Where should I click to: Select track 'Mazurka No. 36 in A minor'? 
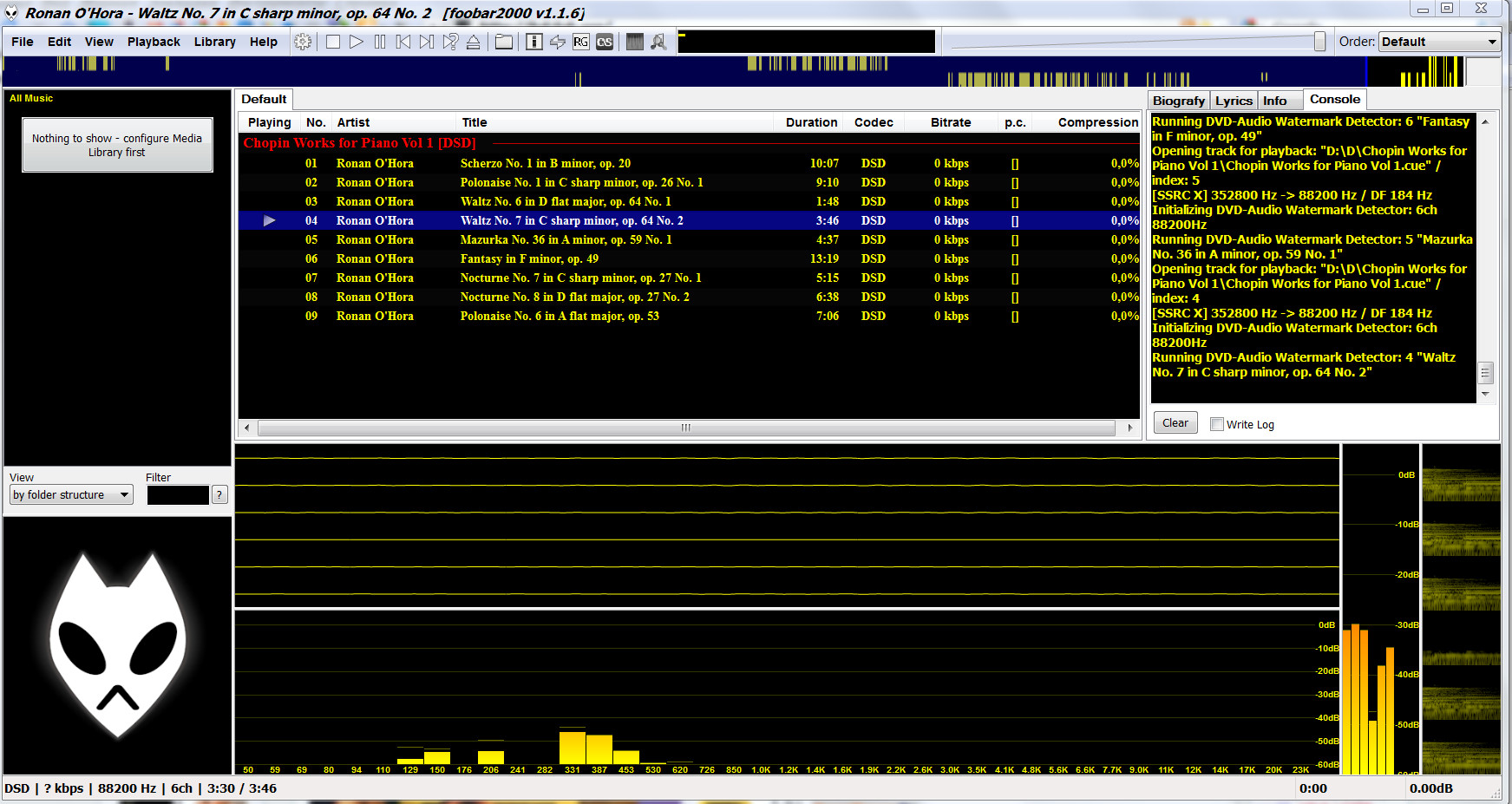566,239
